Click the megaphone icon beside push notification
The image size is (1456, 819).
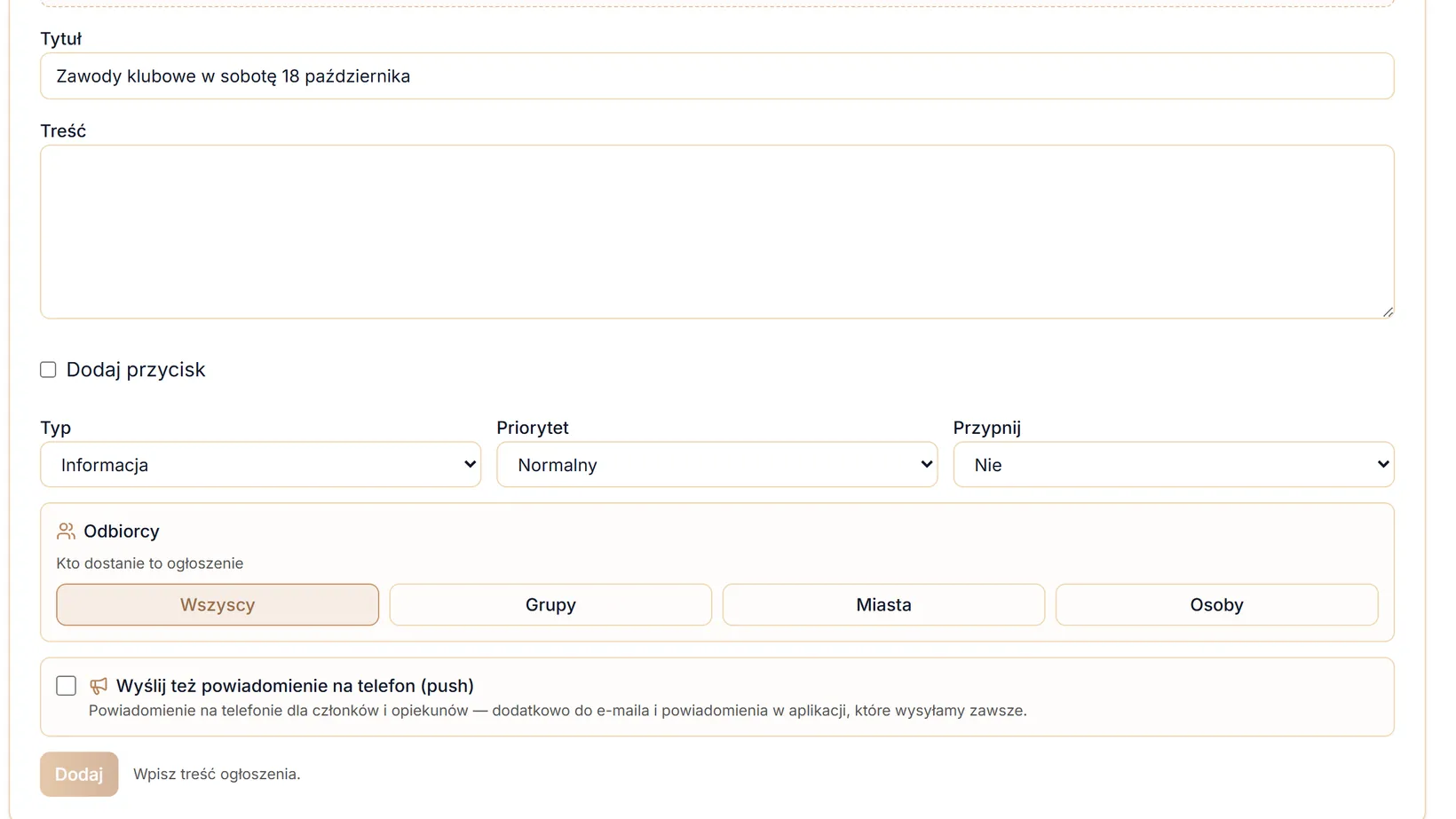(99, 686)
